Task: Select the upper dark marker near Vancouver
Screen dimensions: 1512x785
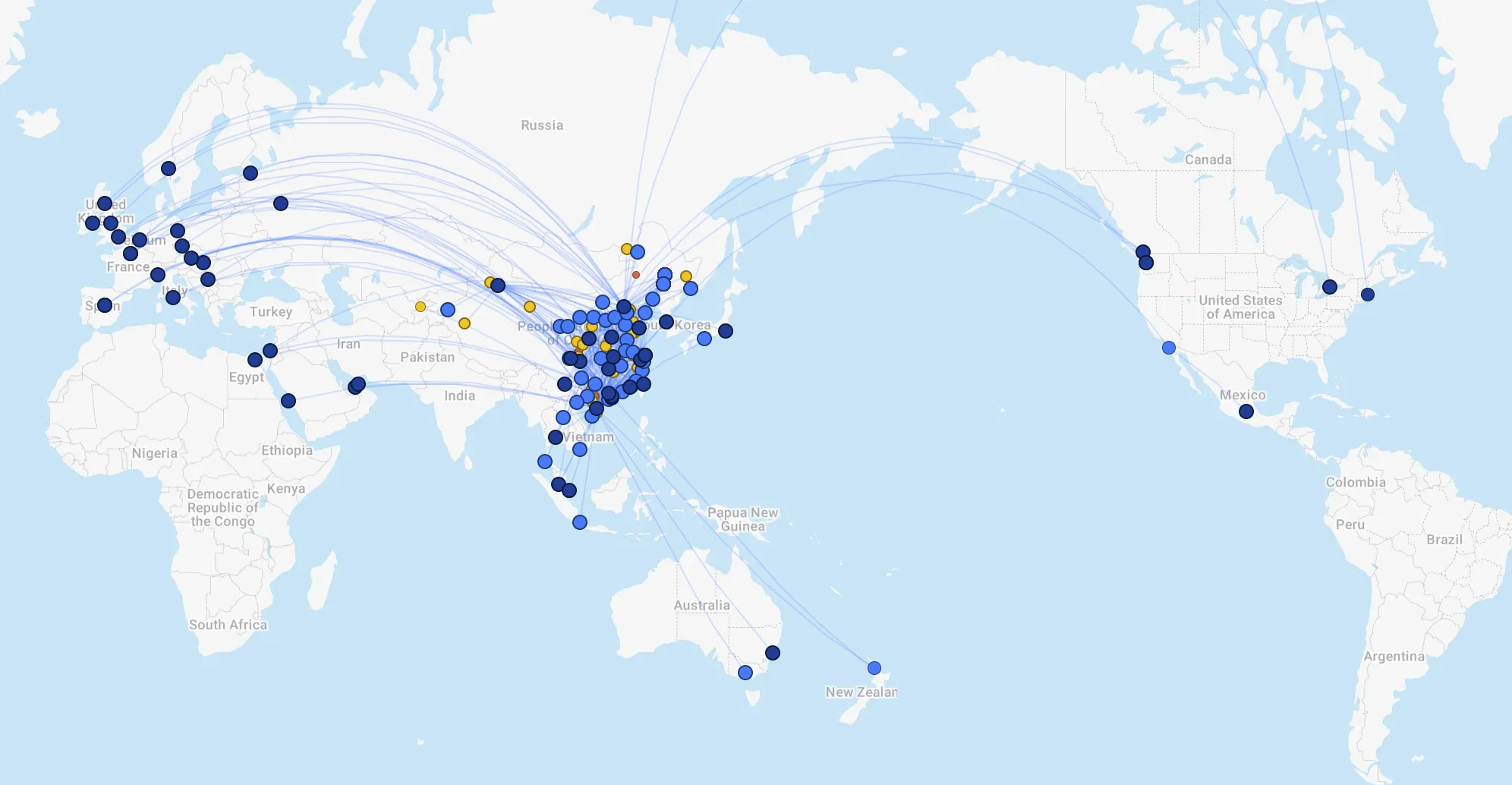Action: [x=1143, y=252]
